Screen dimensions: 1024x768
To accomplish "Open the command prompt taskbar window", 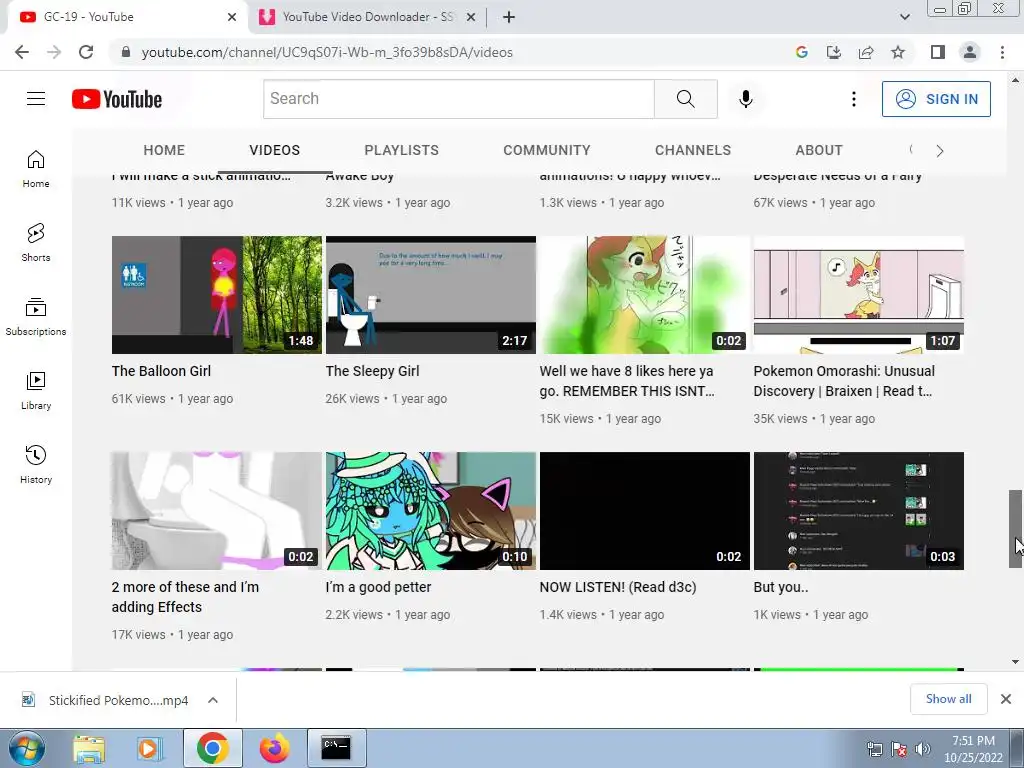I will [x=336, y=748].
